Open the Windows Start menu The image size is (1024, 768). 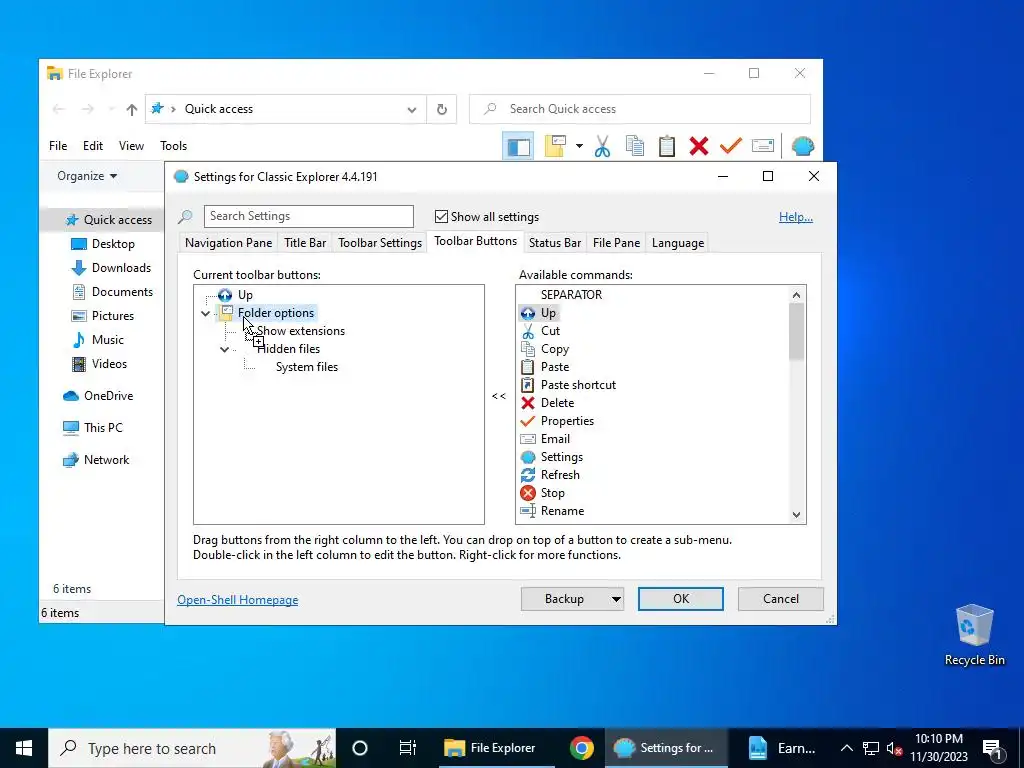click(x=24, y=748)
